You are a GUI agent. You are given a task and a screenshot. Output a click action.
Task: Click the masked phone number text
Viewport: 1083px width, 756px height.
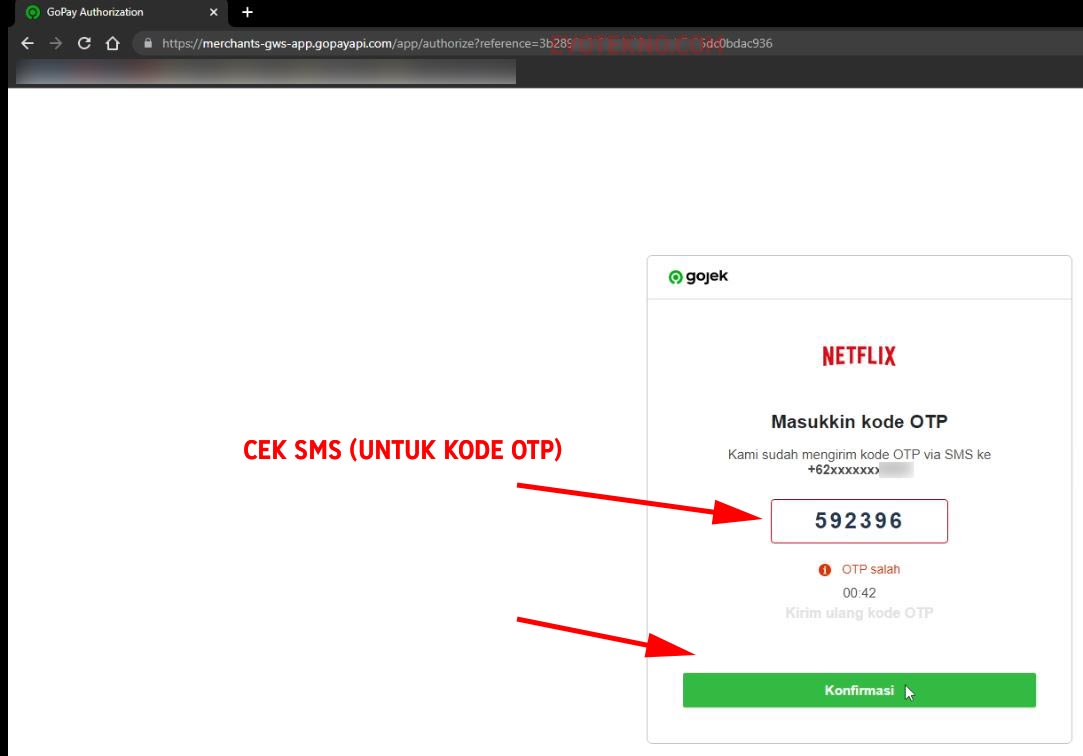pos(860,470)
